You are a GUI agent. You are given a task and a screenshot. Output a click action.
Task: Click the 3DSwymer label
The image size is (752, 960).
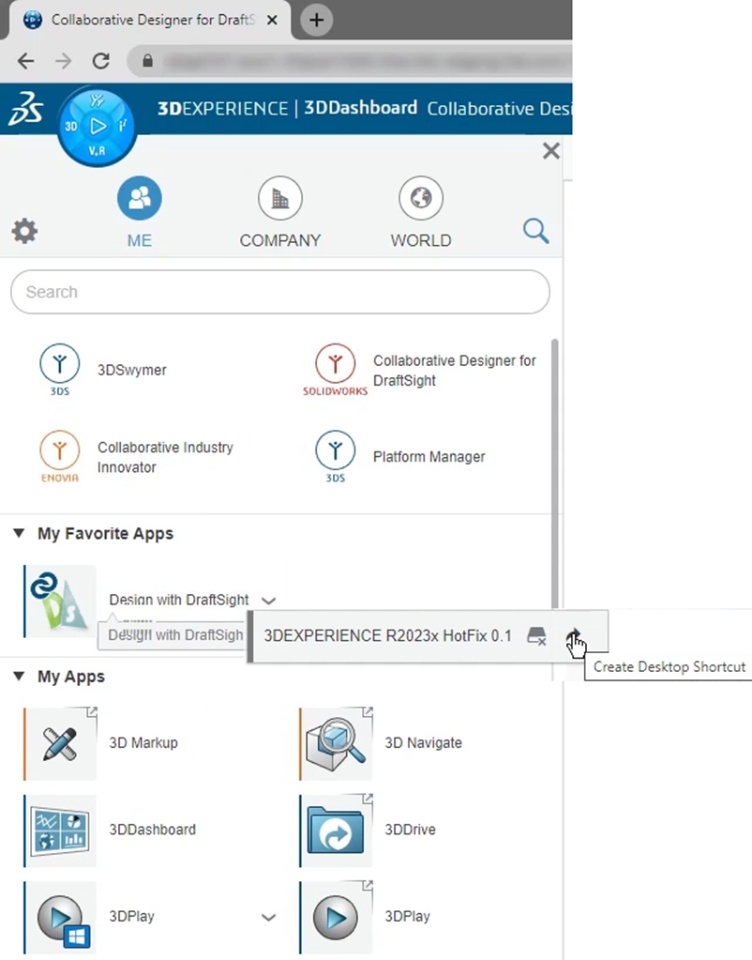pos(132,370)
